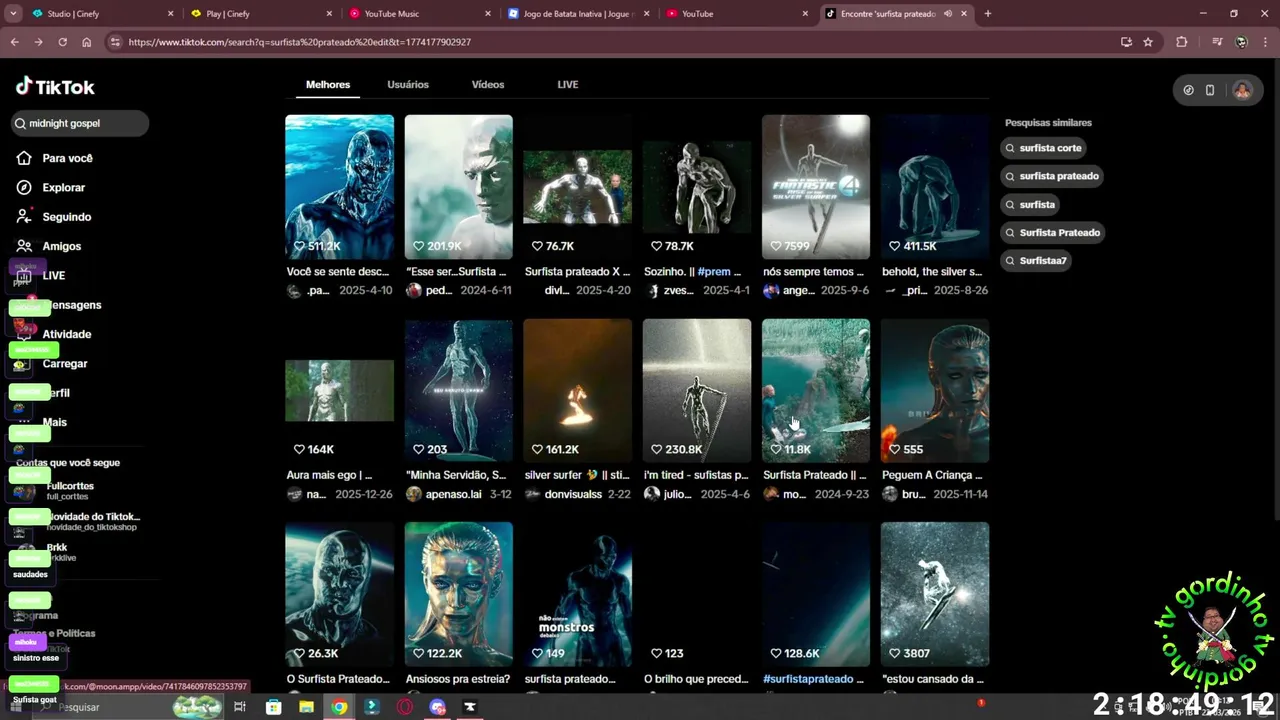Play 'Peguem A Criança' video with 555 likes
The width and height of the screenshot is (1280, 720).
pyautogui.click(x=935, y=391)
